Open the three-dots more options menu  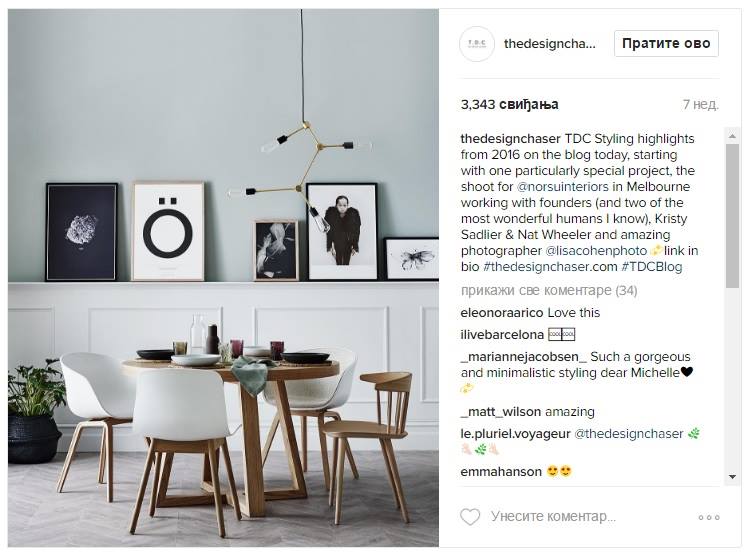pos(709,517)
